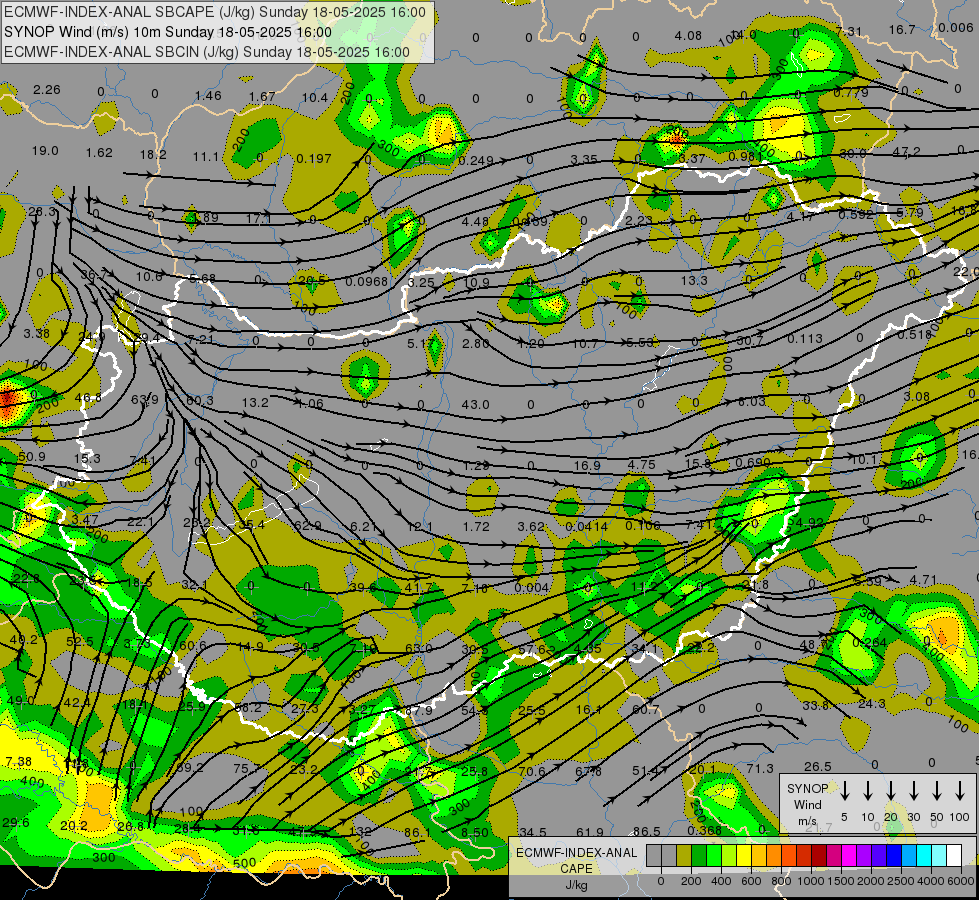
Task: Click the SYNOP Wind m/s legend label
Action: (807, 804)
